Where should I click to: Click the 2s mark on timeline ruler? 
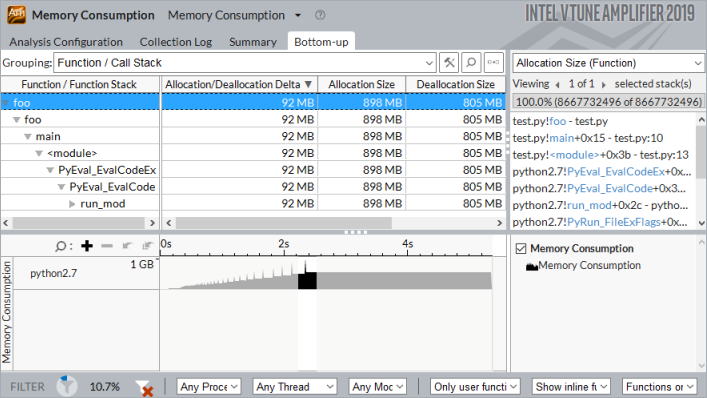284,244
